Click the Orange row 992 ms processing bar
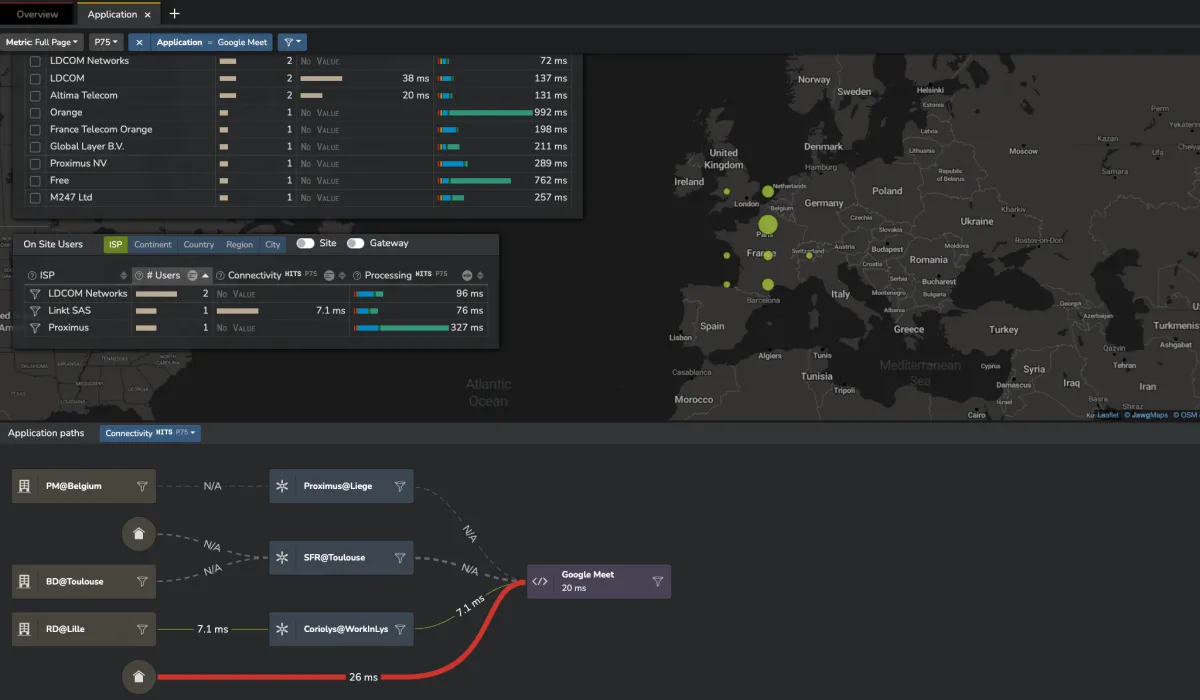 485,113
